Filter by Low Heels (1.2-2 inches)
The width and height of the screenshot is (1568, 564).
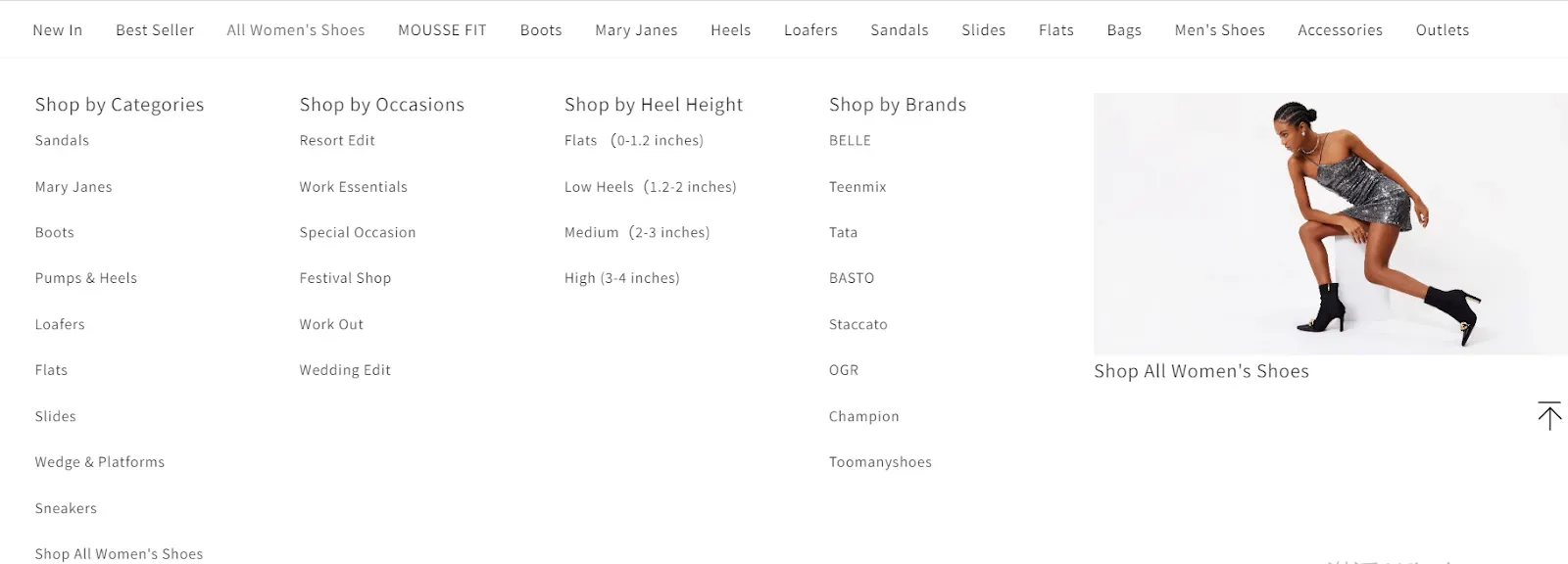pos(650,187)
